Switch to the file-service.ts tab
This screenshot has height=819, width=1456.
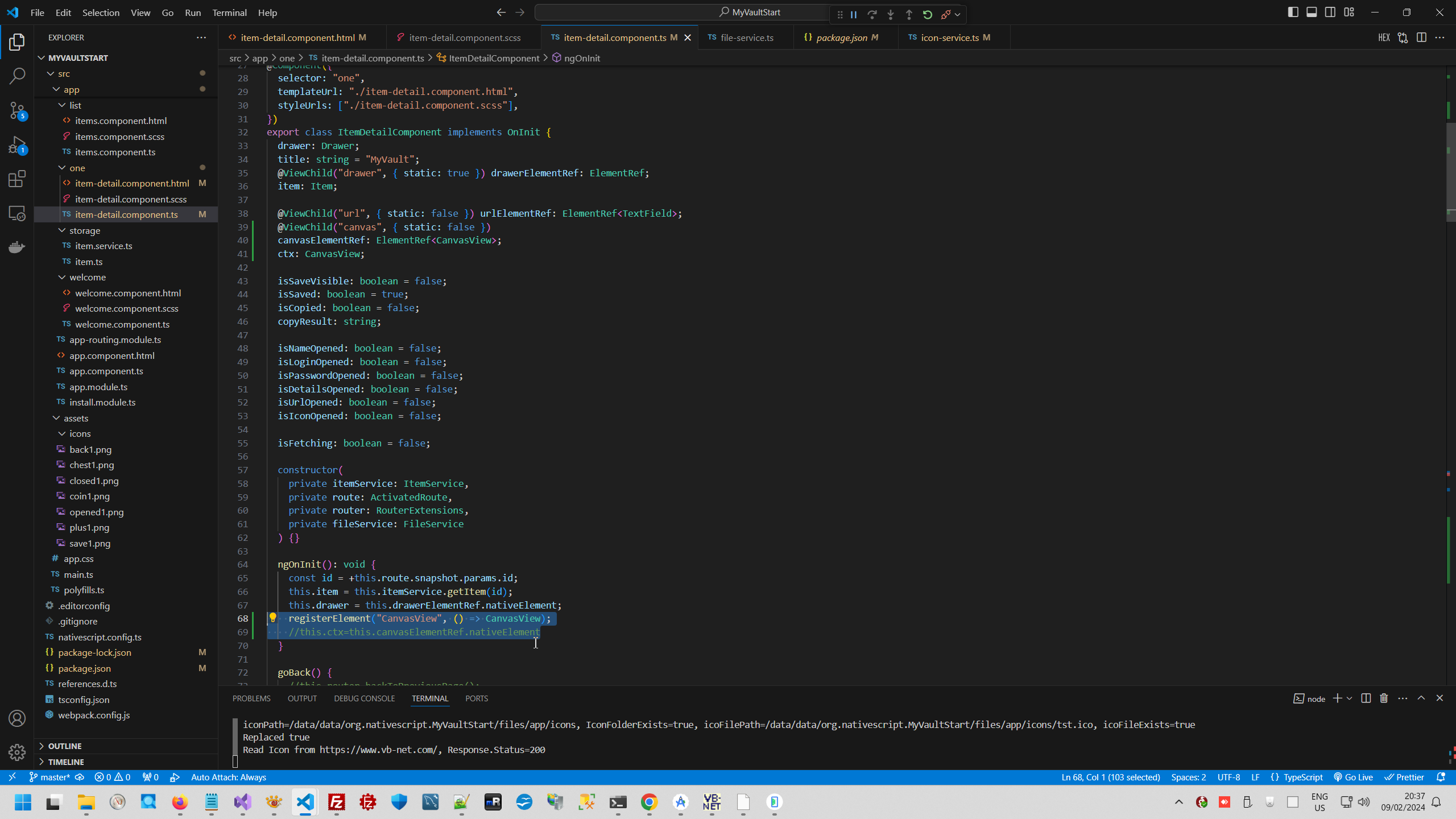pyautogui.click(x=746, y=37)
